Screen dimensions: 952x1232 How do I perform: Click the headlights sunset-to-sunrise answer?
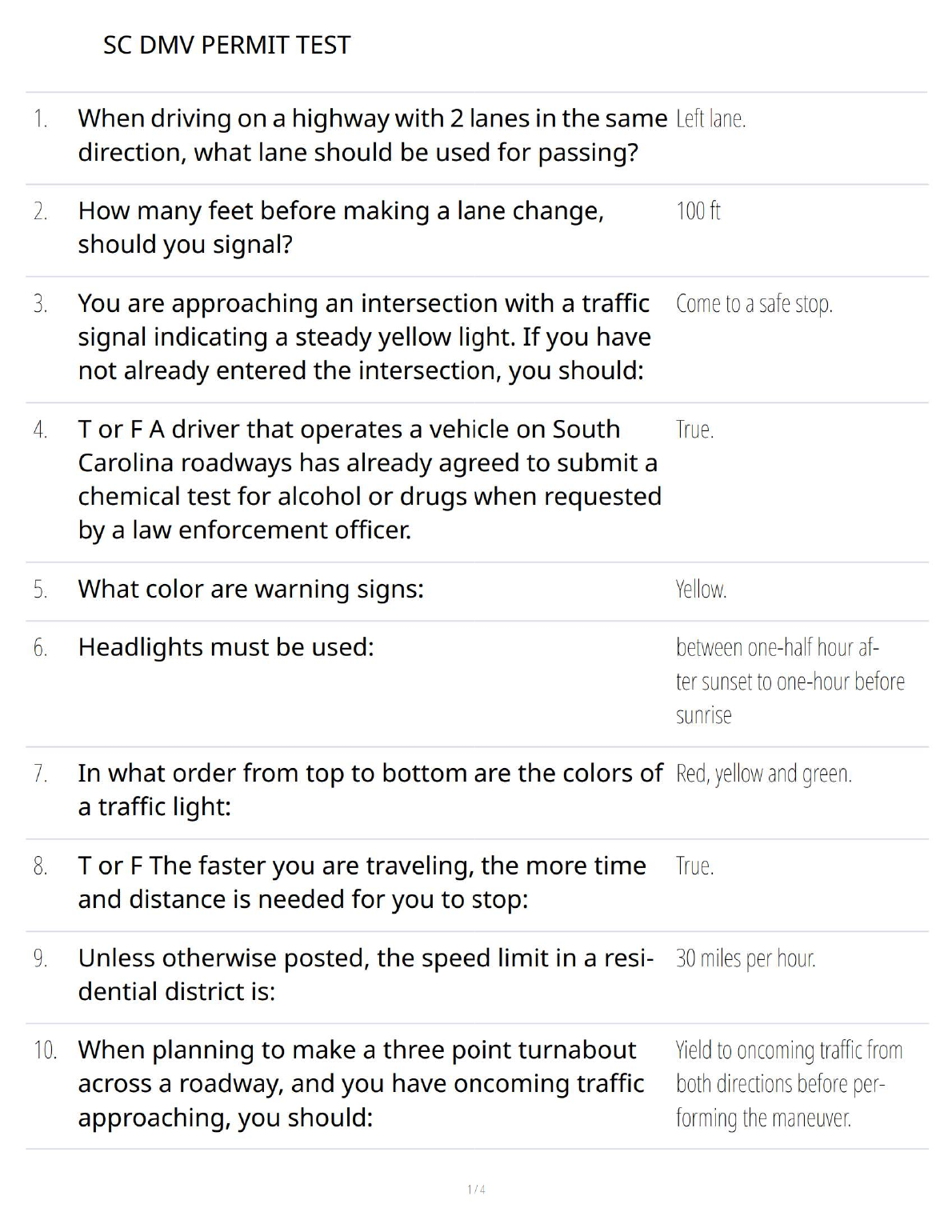point(789,681)
